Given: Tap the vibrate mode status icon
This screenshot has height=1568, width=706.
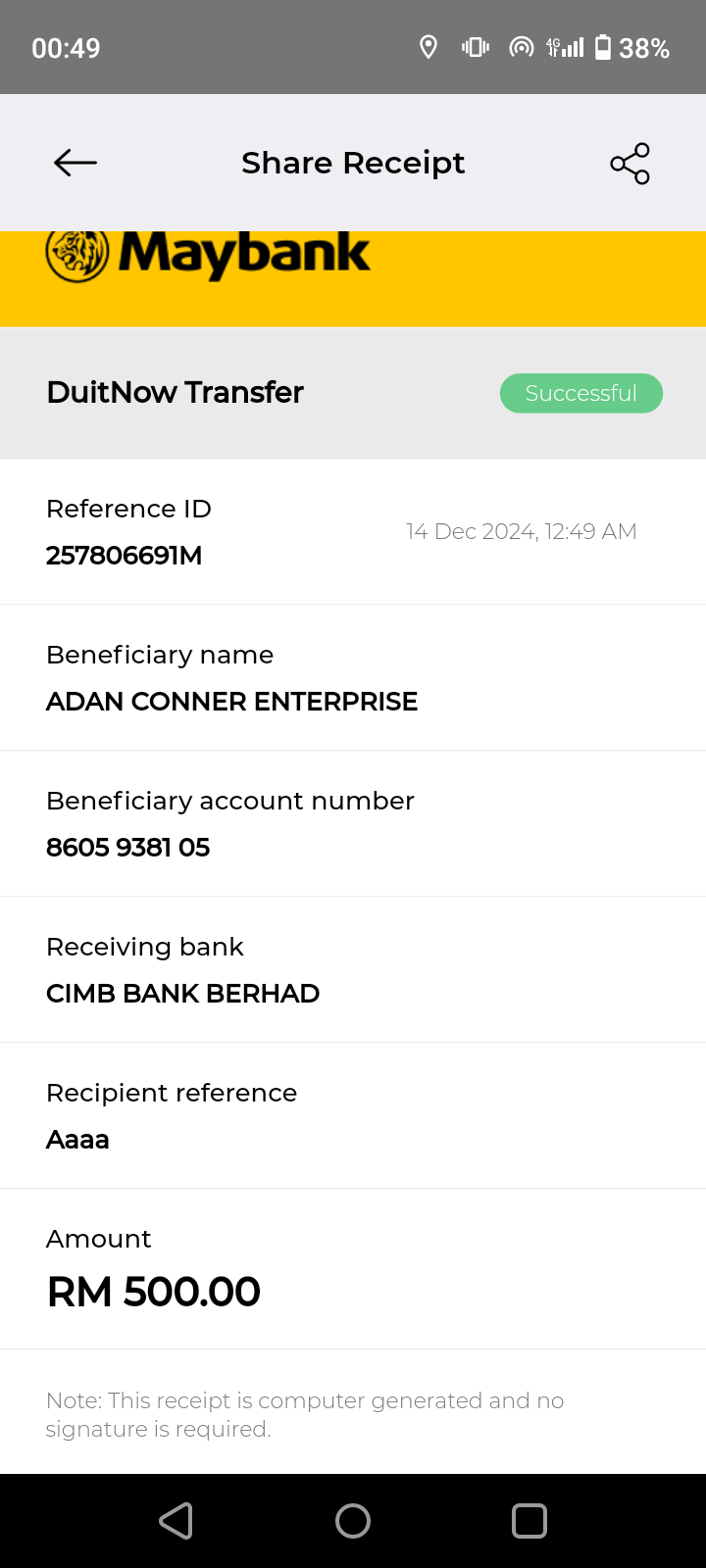Looking at the screenshot, I should point(476,47).
